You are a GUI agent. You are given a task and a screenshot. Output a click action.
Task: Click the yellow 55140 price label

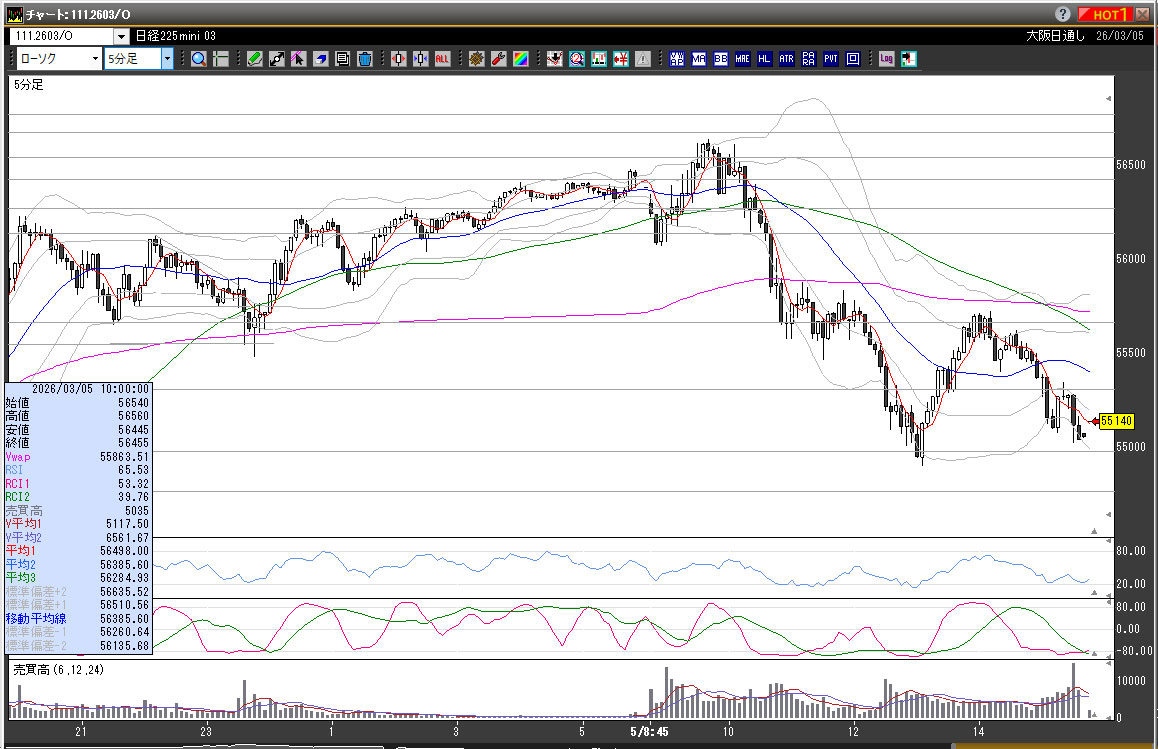pyautogui.click(x=1115, y=421)
